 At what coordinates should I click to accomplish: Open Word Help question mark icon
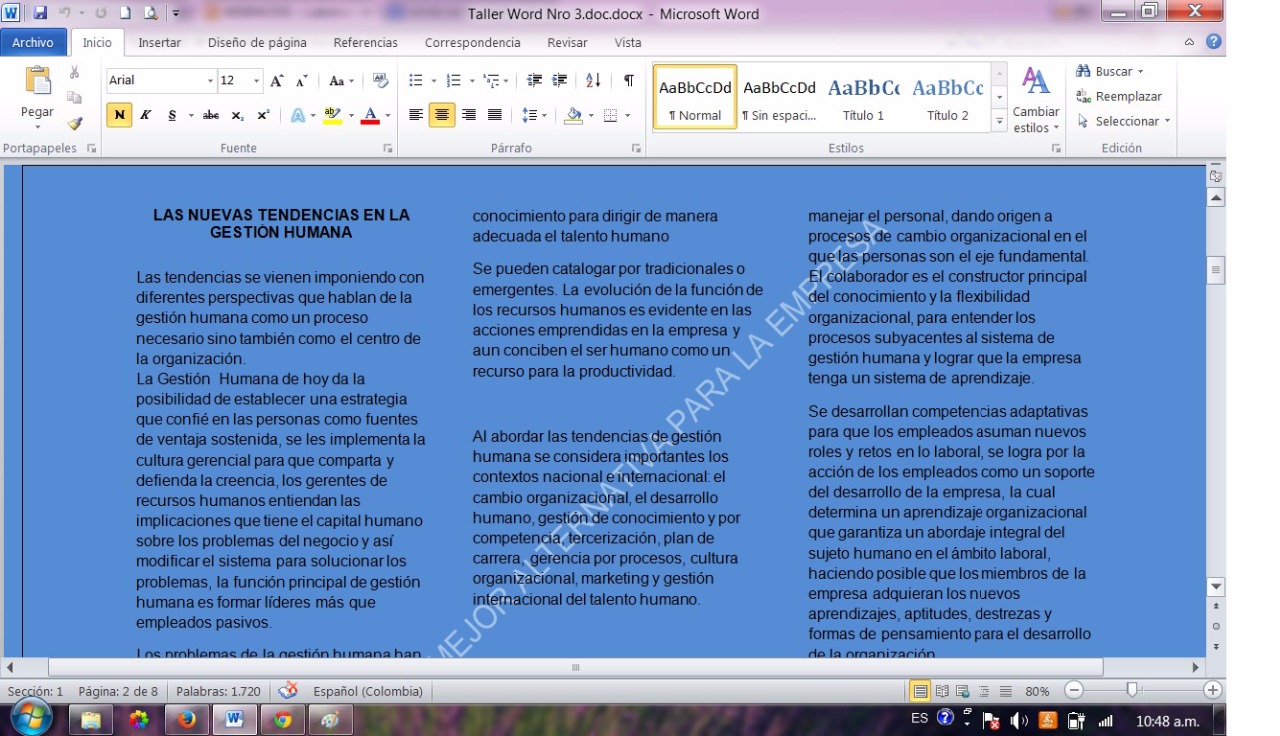tap(1214, 42)
